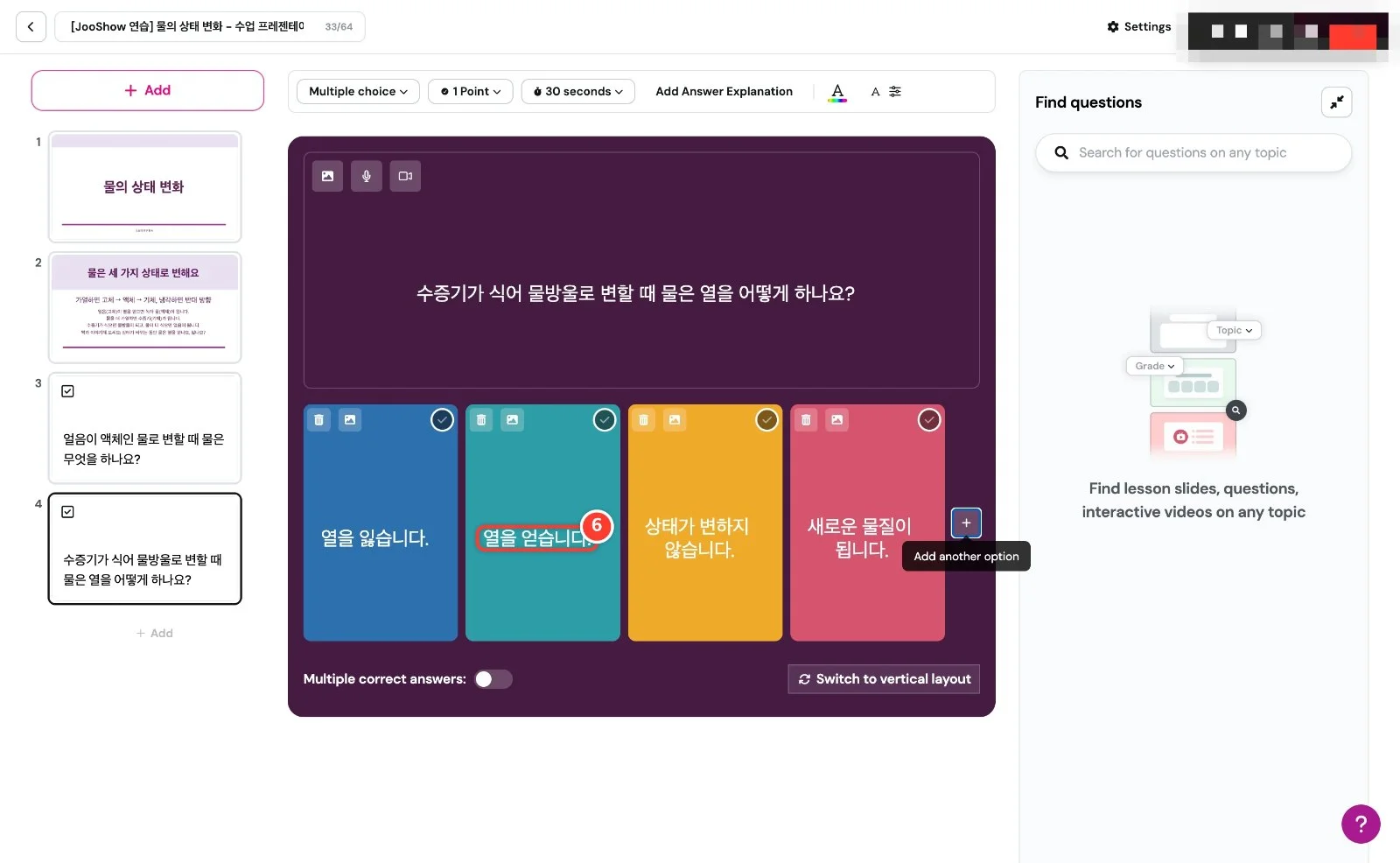Click small Add below slide 4
1400x863 pixels.
tap(155, 634)
